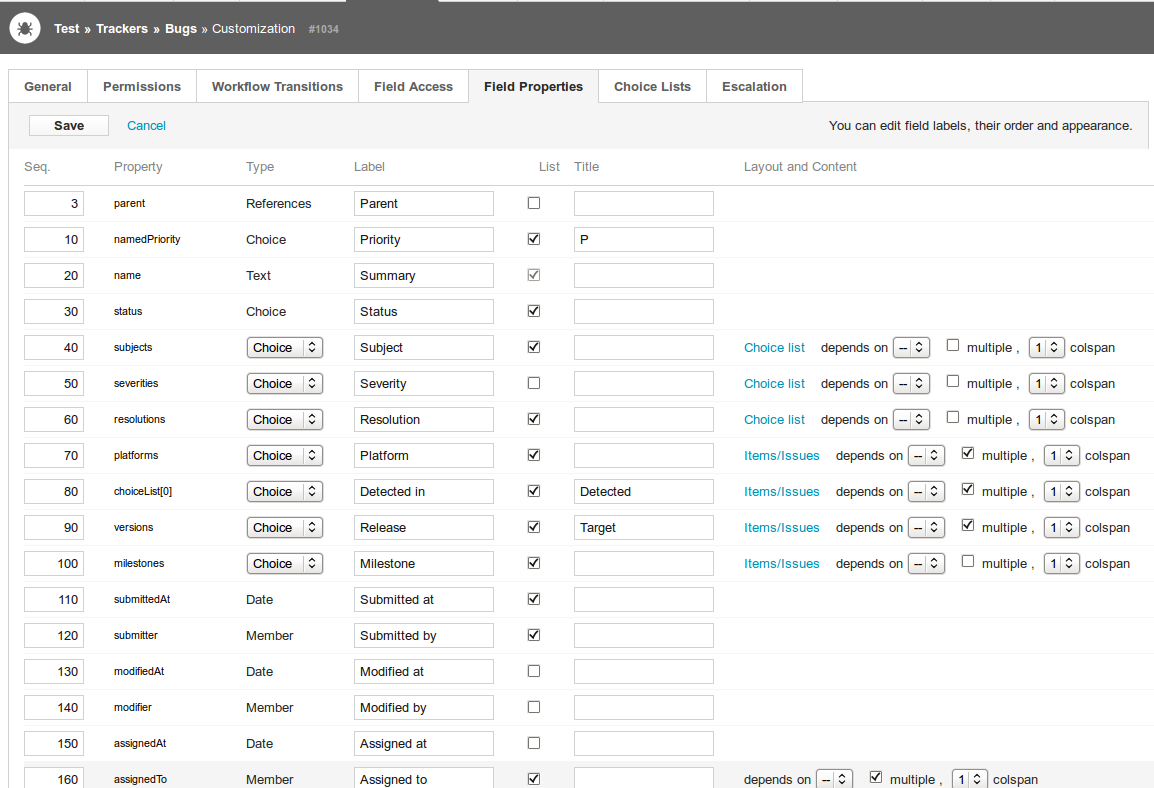Open the Type dropdown for resolutions

click(285, 419)
